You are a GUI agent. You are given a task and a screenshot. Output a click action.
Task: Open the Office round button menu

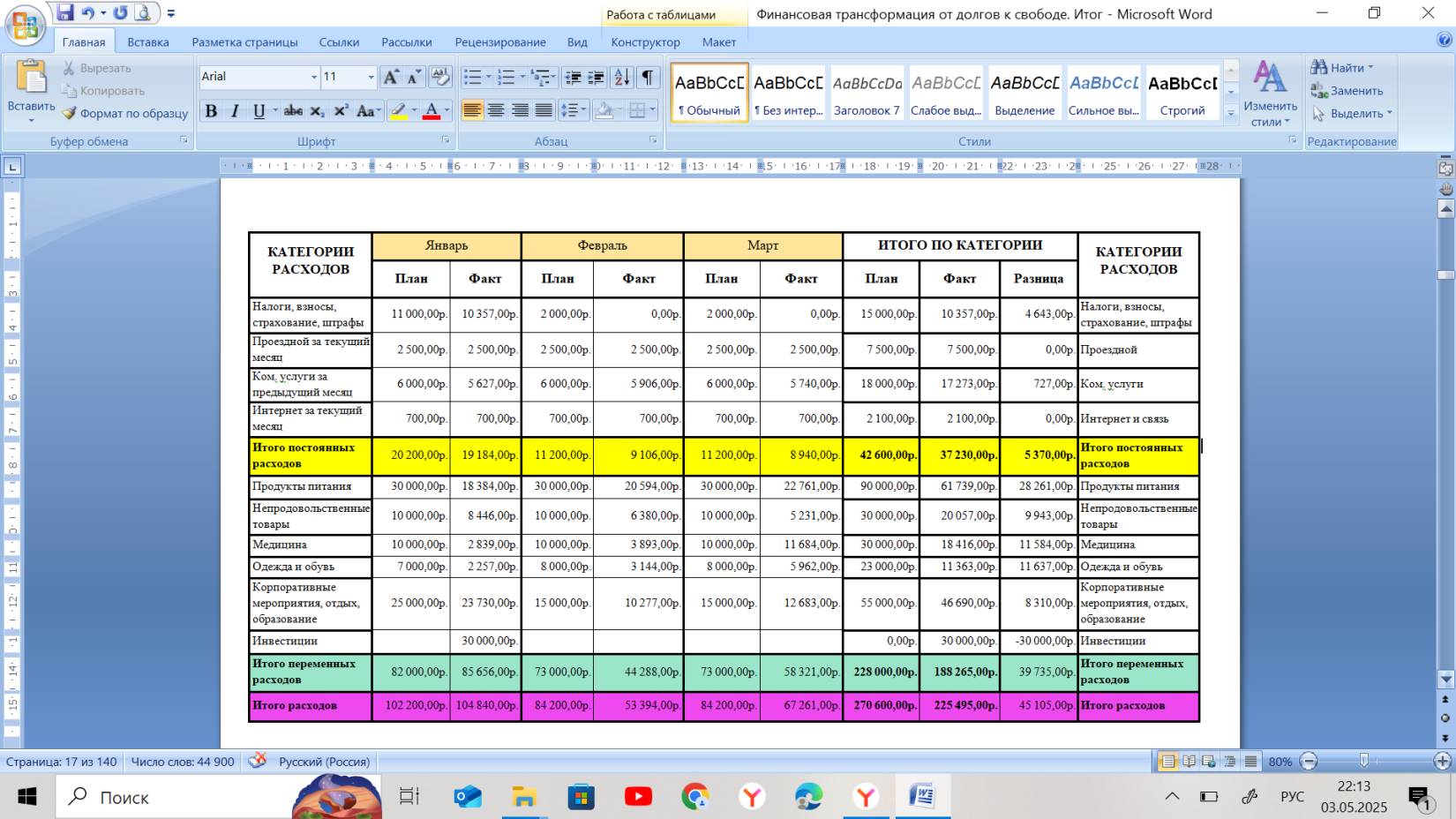pos(26,25)
